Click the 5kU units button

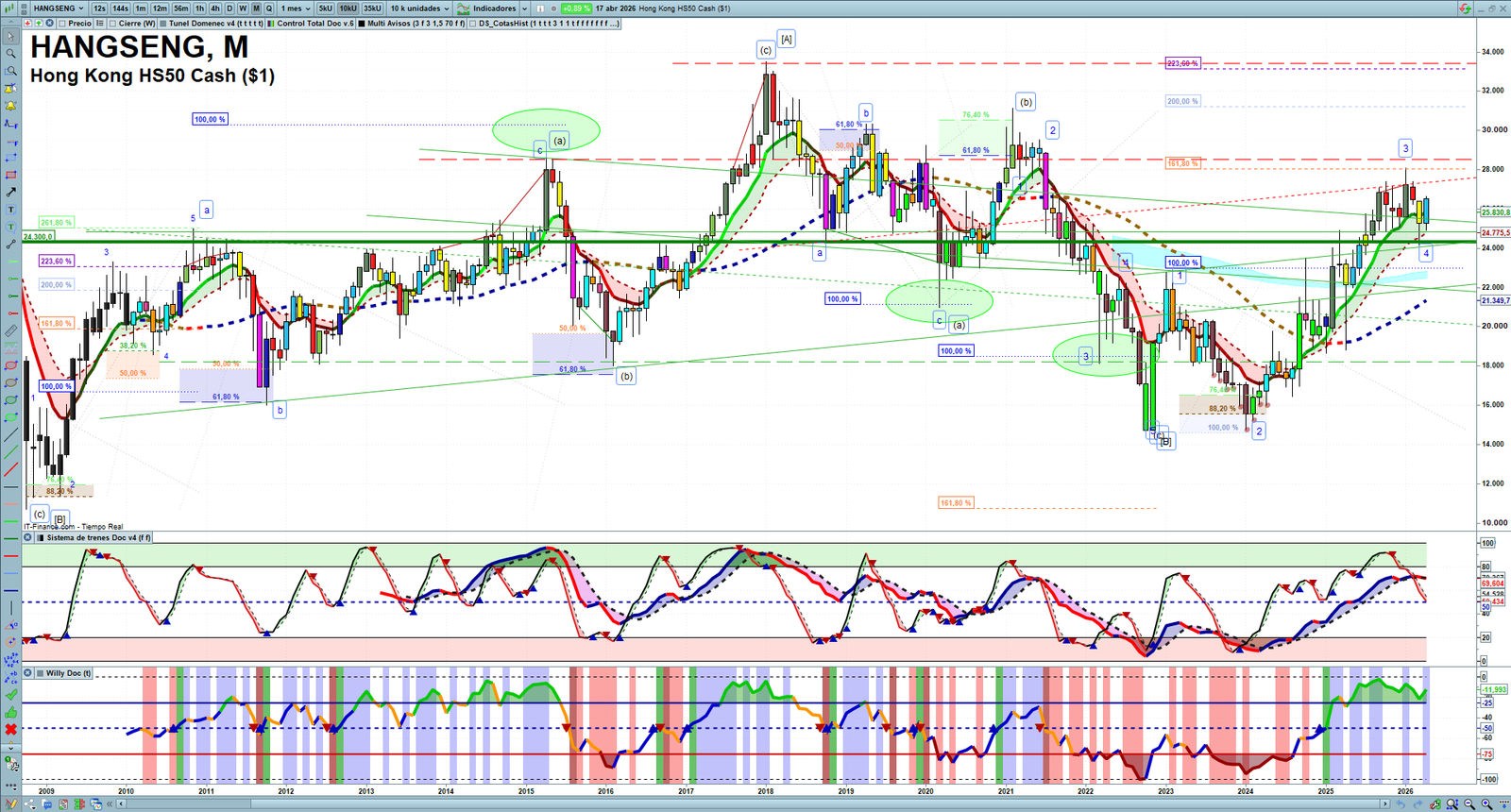326,8
